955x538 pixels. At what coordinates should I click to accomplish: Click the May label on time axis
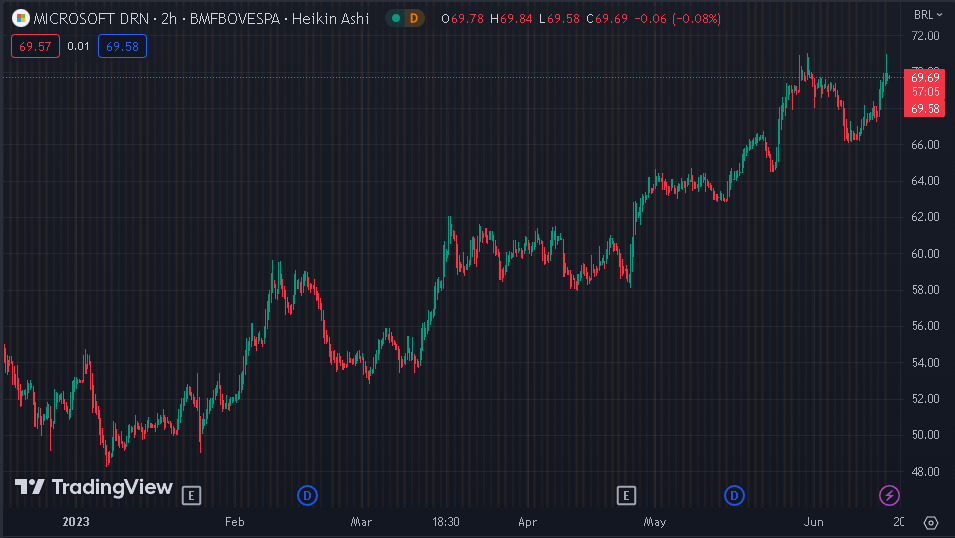[x=655, y=522]
